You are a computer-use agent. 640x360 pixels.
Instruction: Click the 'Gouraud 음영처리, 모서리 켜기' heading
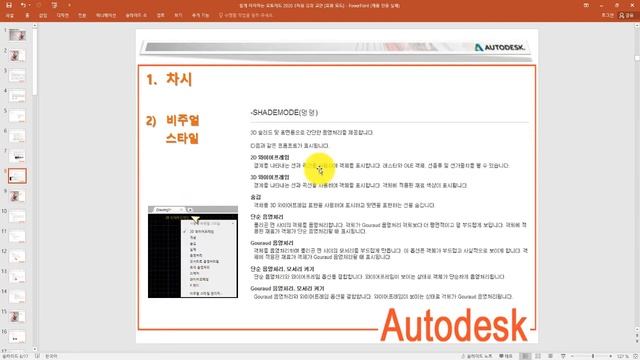pos(287,288)
